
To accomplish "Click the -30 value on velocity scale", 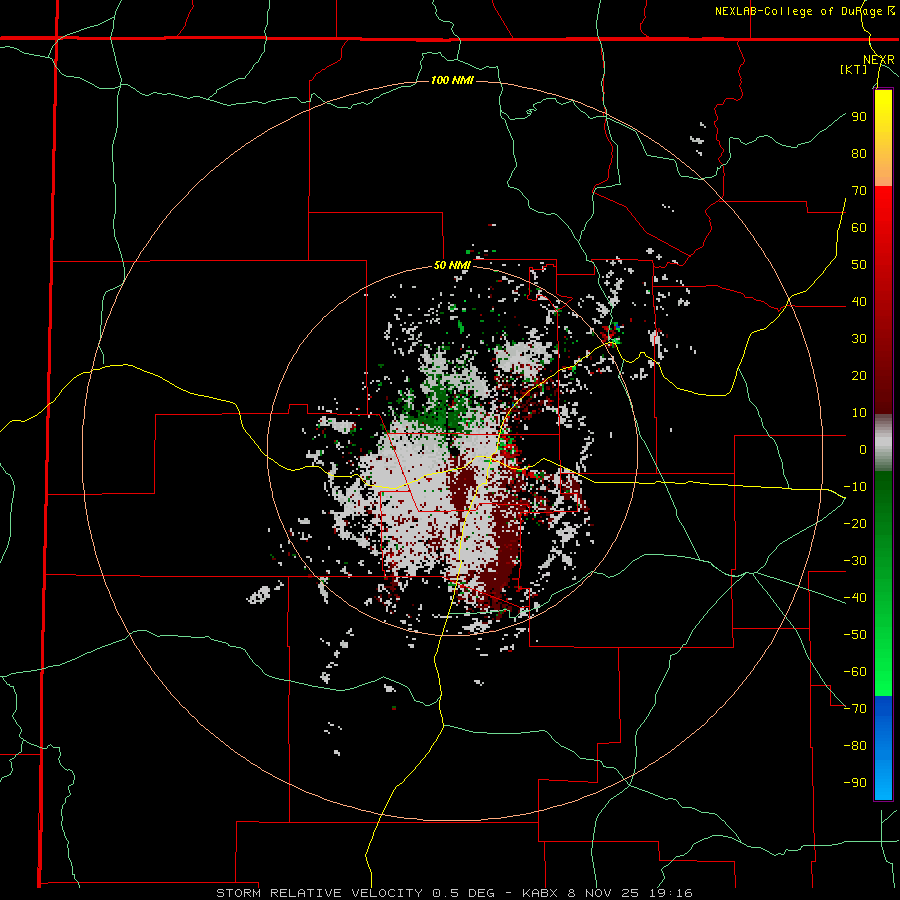I will click(855, 561).
